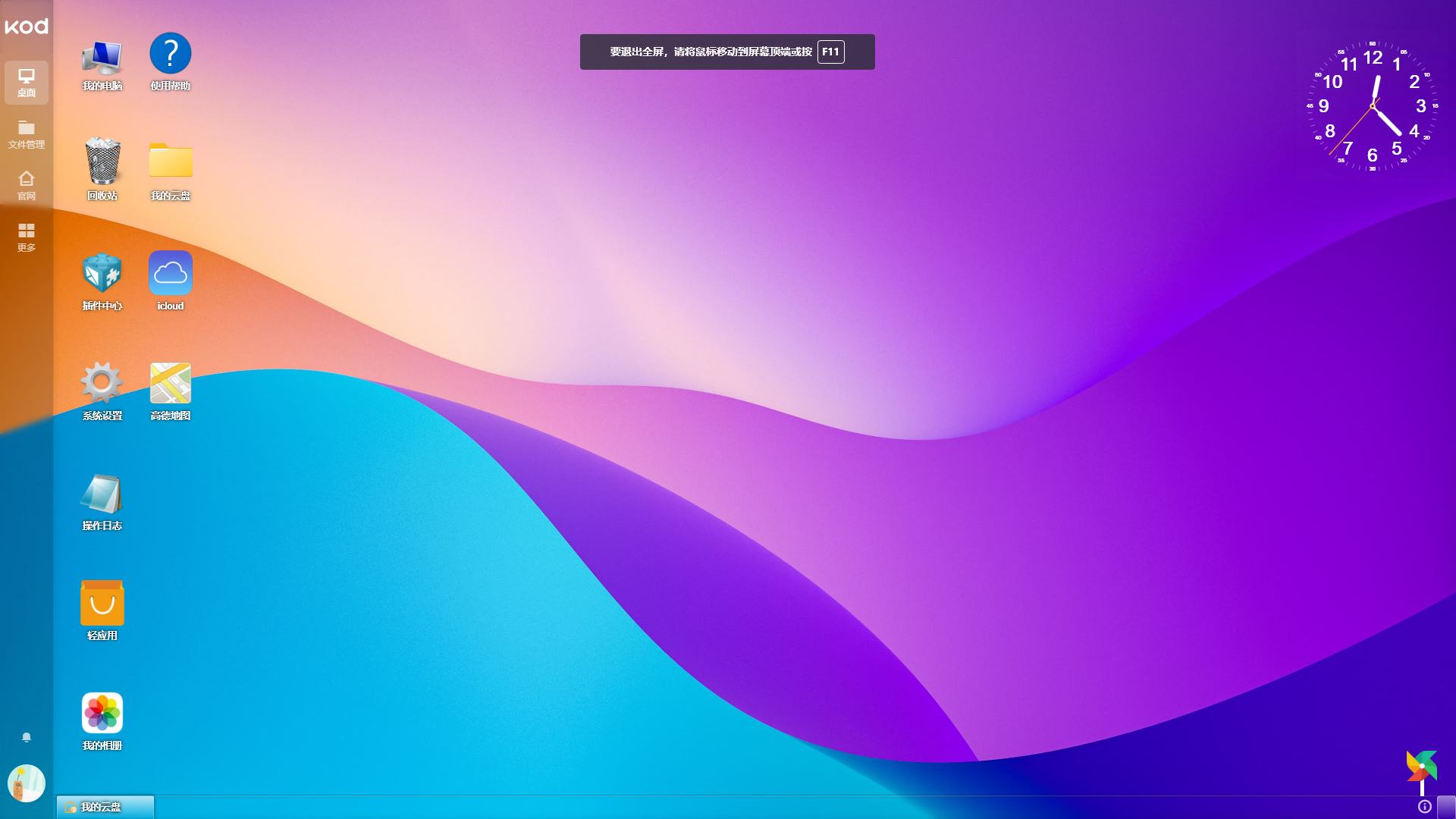Select the 我的云盘 taskbar tab
Image resolution: width=1456 pixels, height=819 pixels.
[105, 807]
